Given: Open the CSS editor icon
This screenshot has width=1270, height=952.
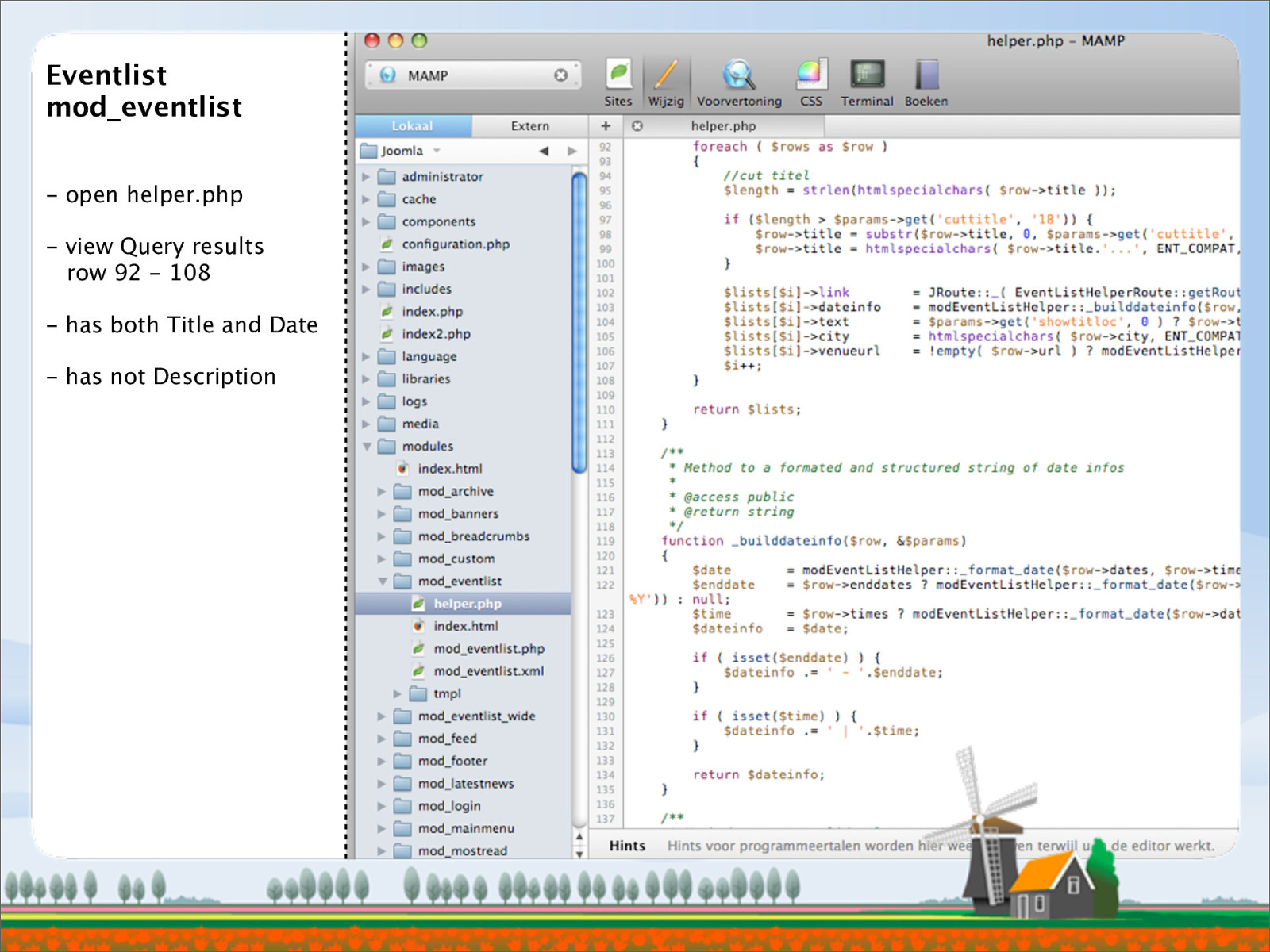Looking at the screenshot, I should pos(811,83).
